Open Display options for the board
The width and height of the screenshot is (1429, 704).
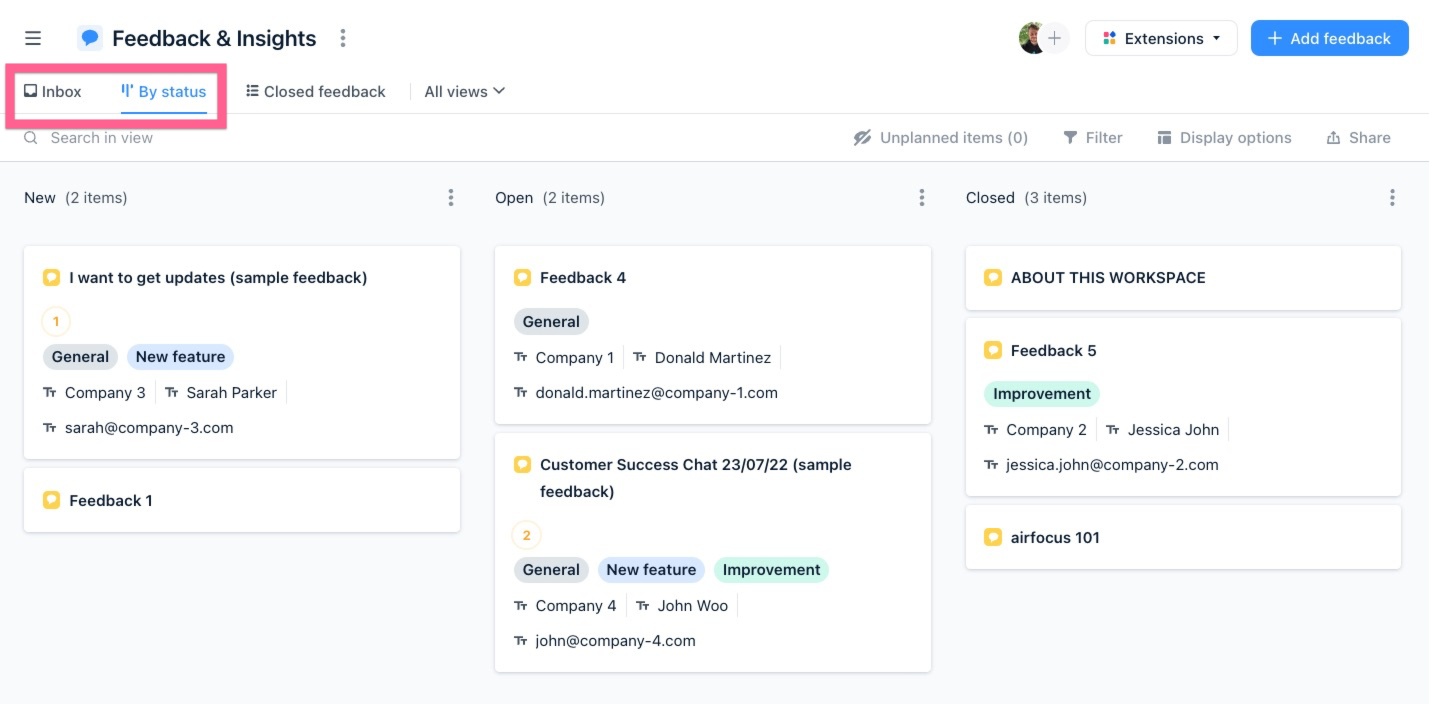pos(1224,137)
